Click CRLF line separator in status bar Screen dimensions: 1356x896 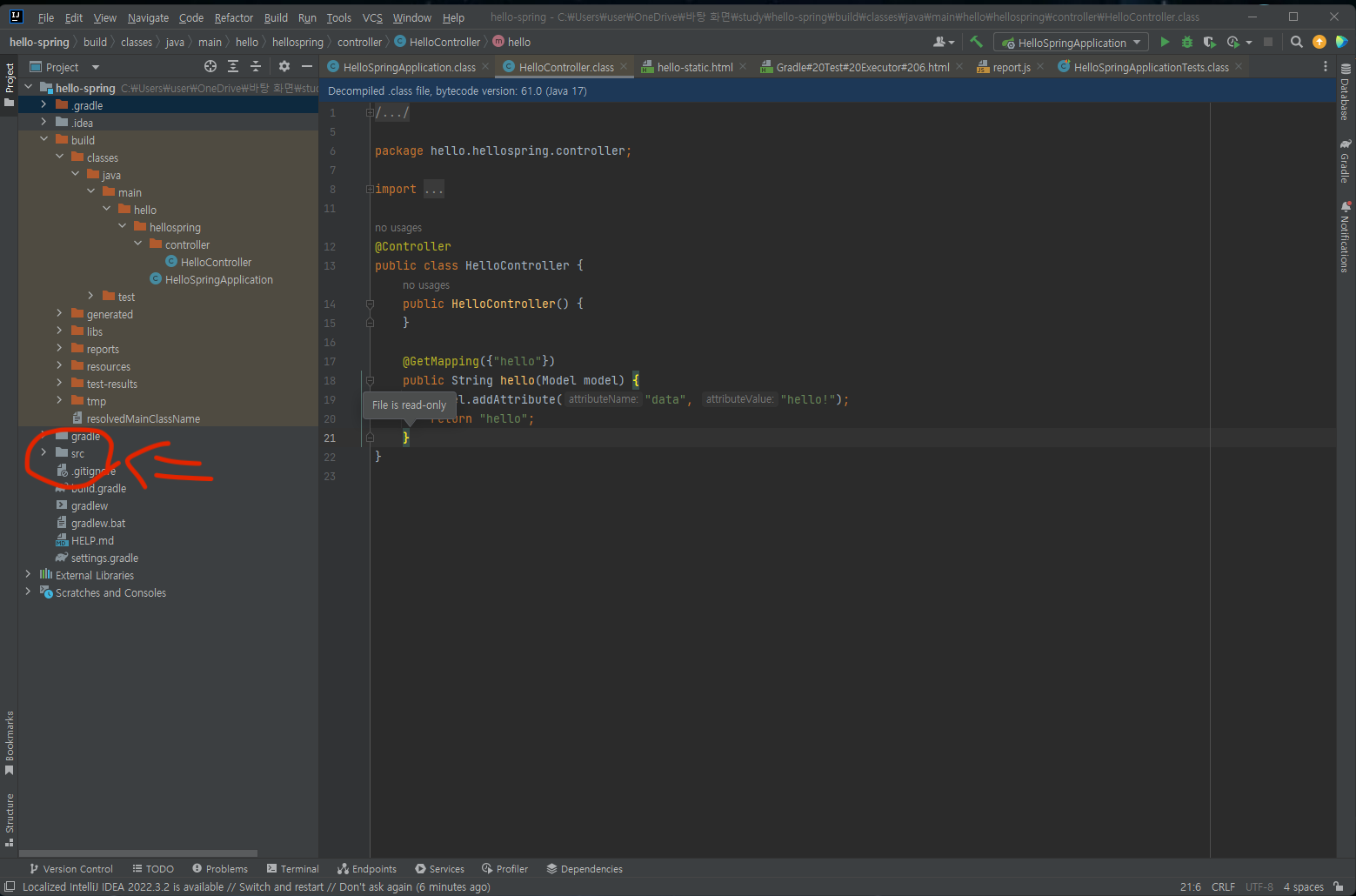[1223, 886]
